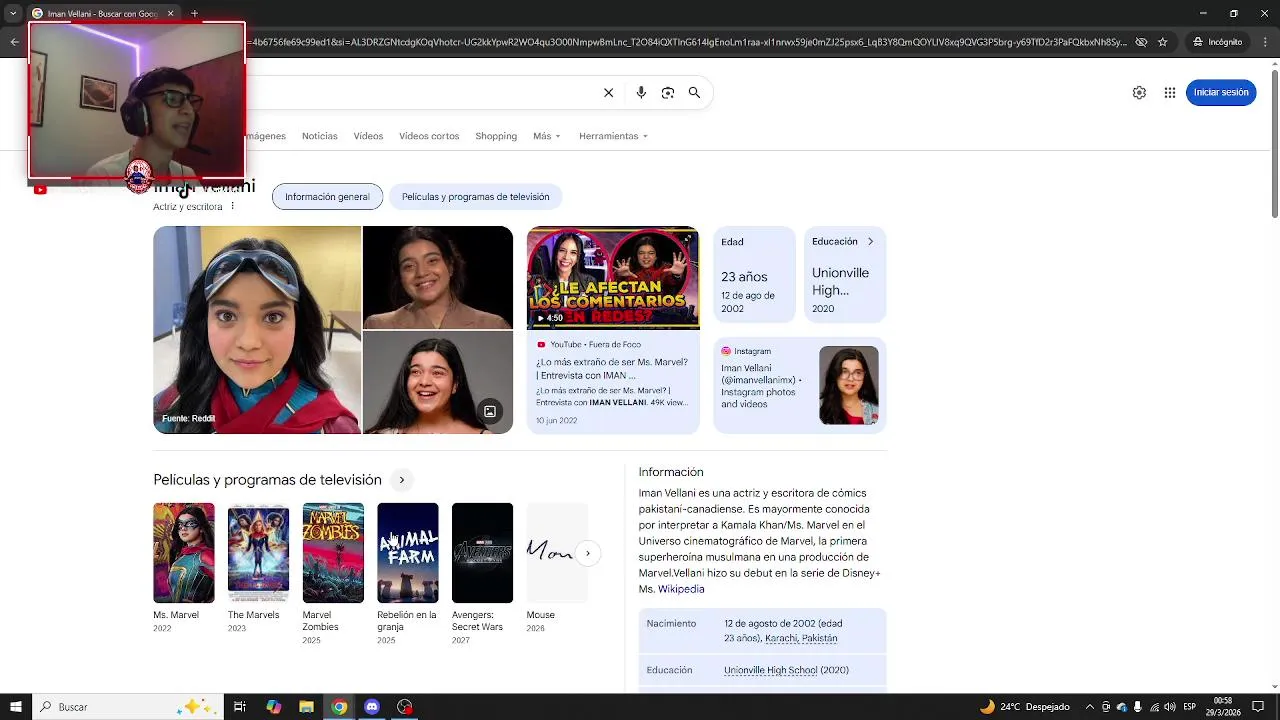Open The Marvels 2023 poster
Screen dimensions: 1280x720
point(258,553)
